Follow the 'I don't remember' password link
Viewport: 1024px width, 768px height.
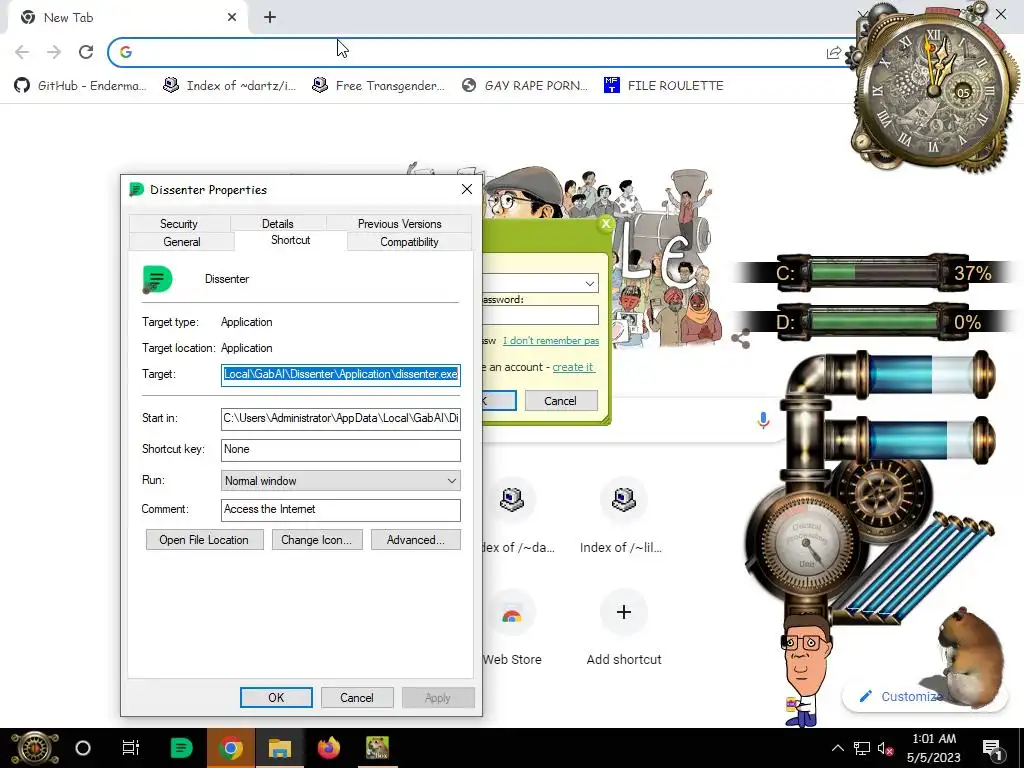coord(551,341)
